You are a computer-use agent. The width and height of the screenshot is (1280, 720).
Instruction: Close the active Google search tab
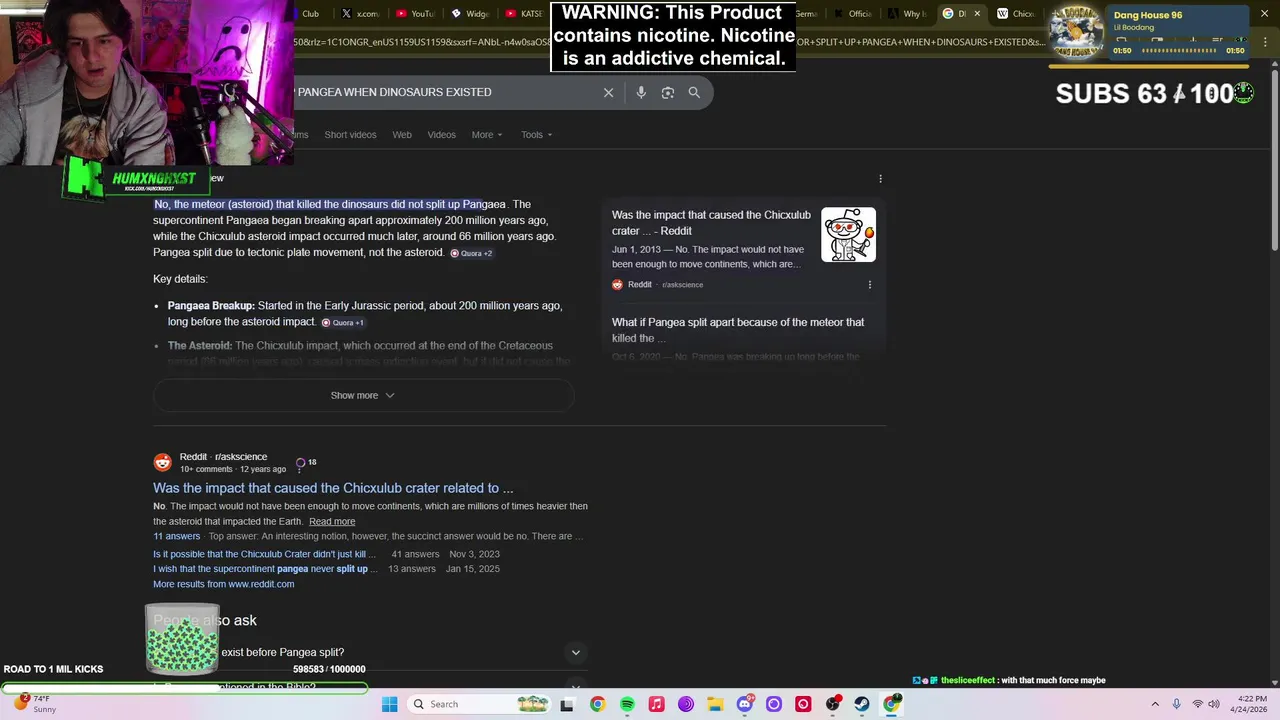[976, 14]
